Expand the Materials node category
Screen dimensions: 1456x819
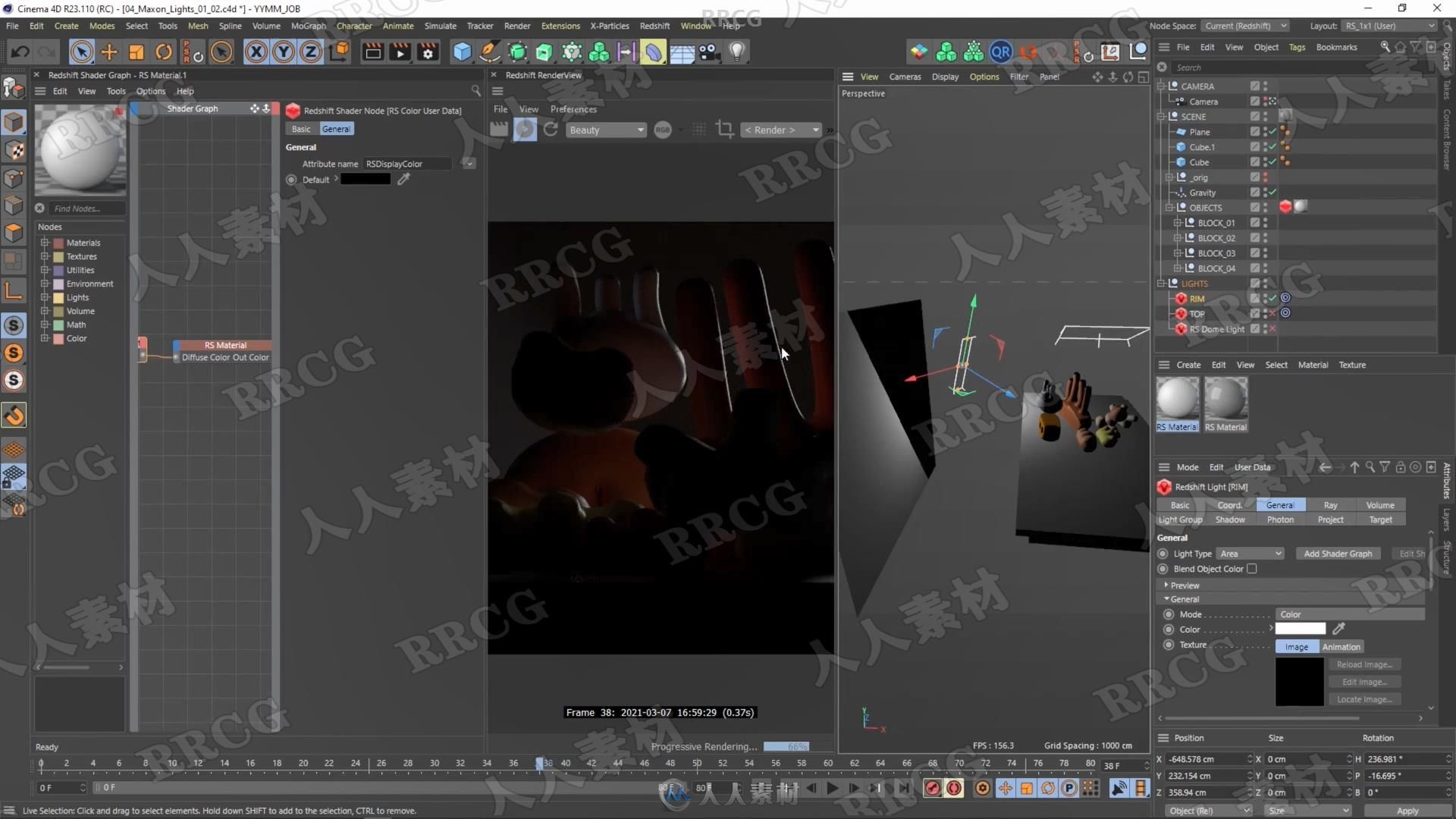[45, 243]
